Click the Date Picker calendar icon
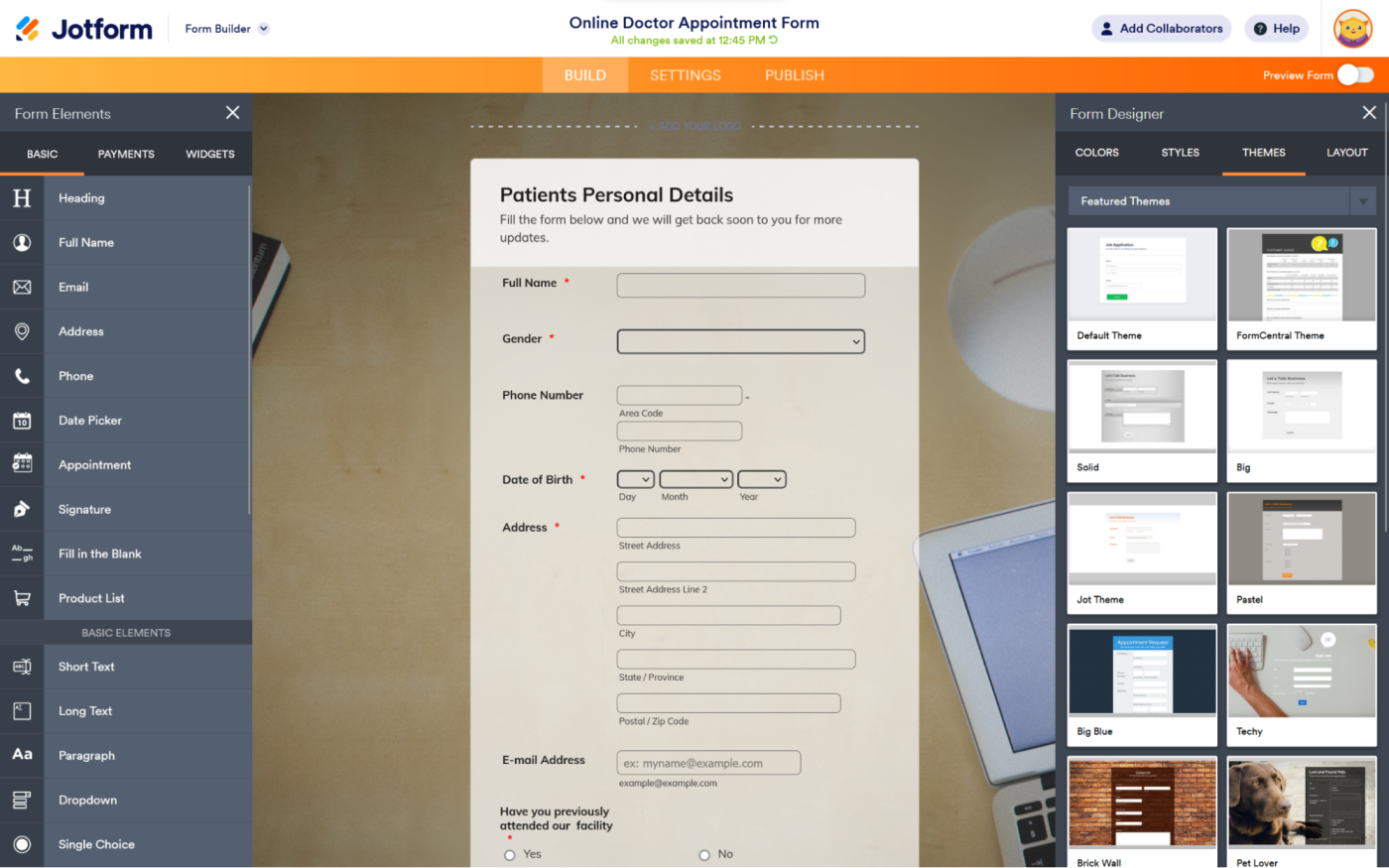The height and width of the screenshot is (868, 1389). click(22, 421)
